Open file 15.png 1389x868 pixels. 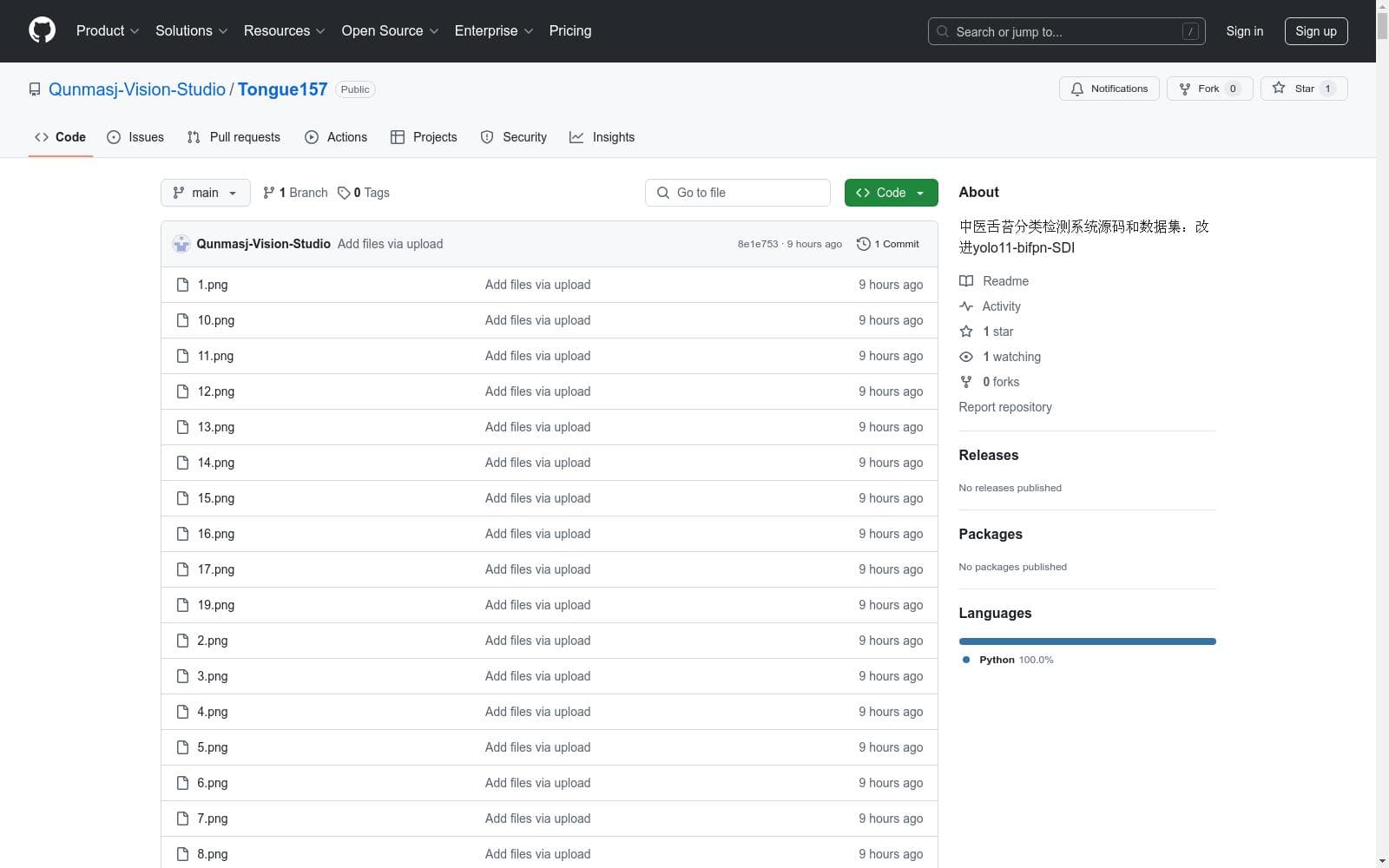click(x=215, y=498)
